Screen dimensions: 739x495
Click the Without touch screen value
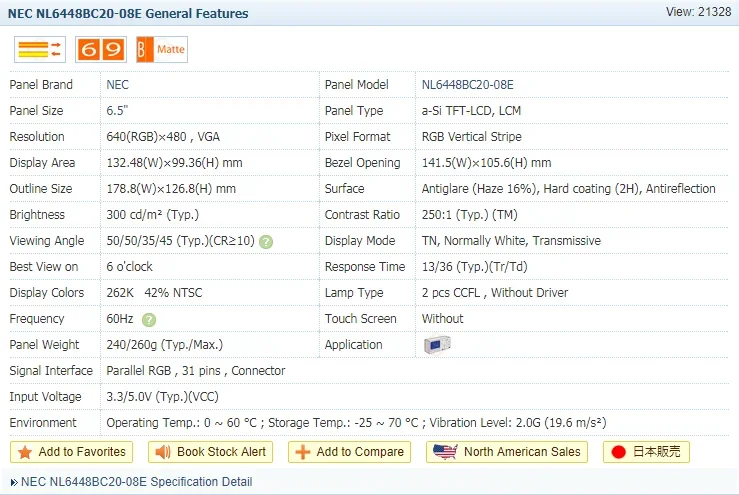(443, 319)
